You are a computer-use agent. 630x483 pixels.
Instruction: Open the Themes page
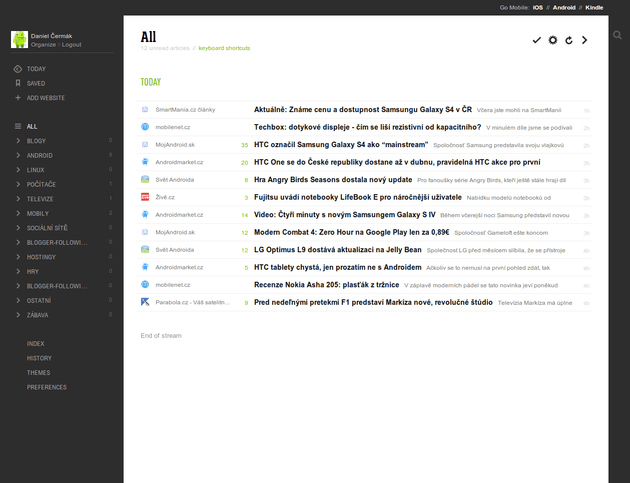[x=39, y=373]
